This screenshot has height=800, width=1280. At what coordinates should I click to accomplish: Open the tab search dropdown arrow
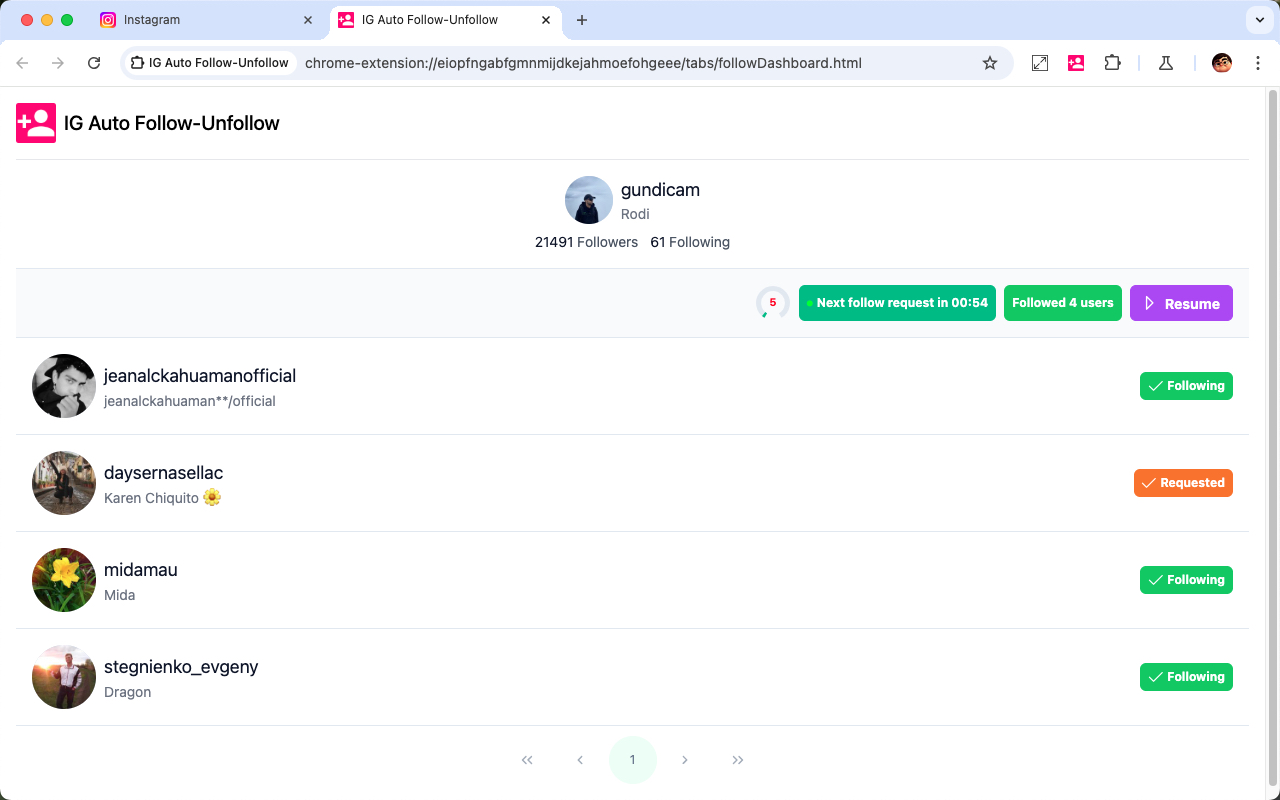coord(1258,20)
